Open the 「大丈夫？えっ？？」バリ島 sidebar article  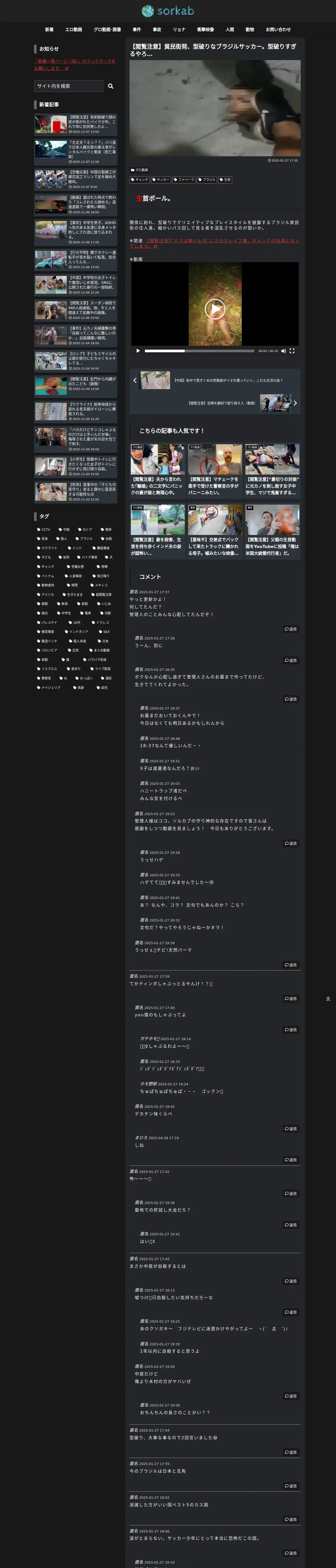[76, 152]
